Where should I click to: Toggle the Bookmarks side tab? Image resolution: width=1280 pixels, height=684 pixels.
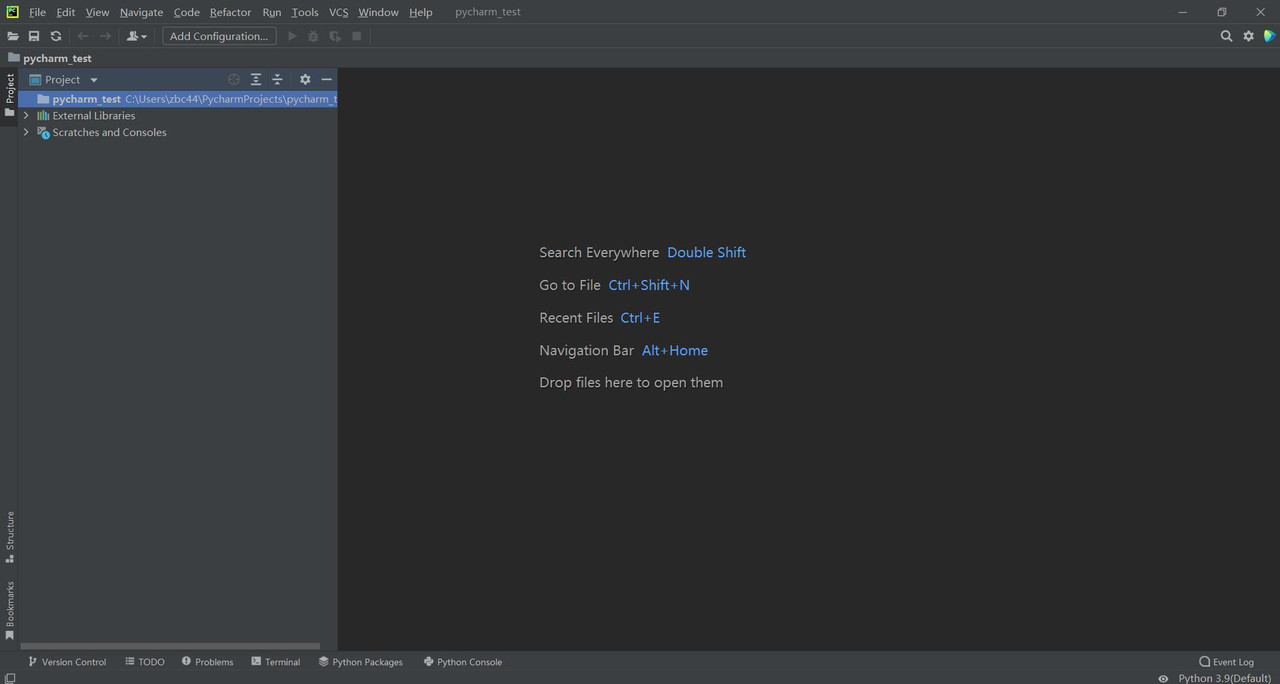click(9, 610)
